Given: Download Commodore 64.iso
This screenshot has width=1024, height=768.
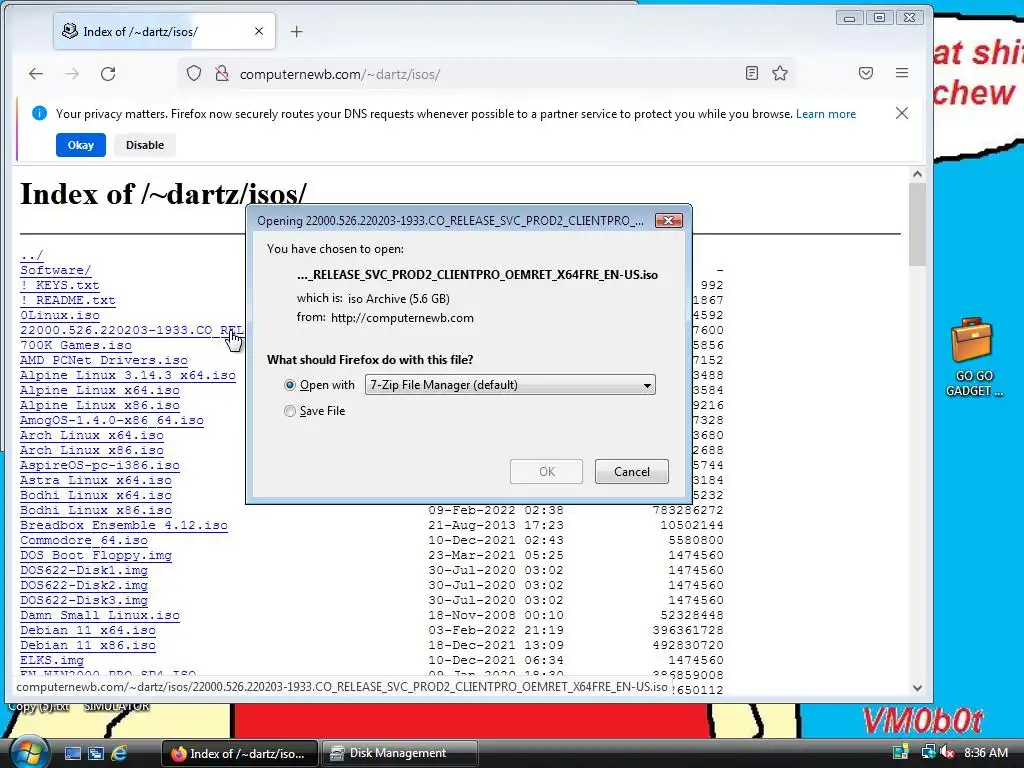Looking at the screenshot, I should (x=84, y=540).
